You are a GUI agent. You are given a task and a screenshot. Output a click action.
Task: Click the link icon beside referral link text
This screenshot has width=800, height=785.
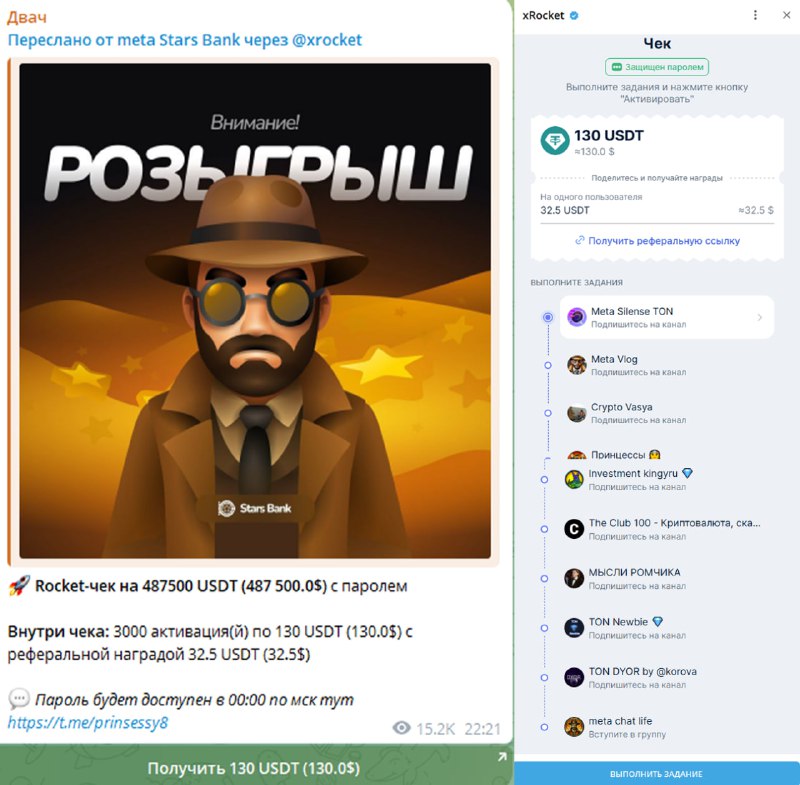(x=580, y=240)
